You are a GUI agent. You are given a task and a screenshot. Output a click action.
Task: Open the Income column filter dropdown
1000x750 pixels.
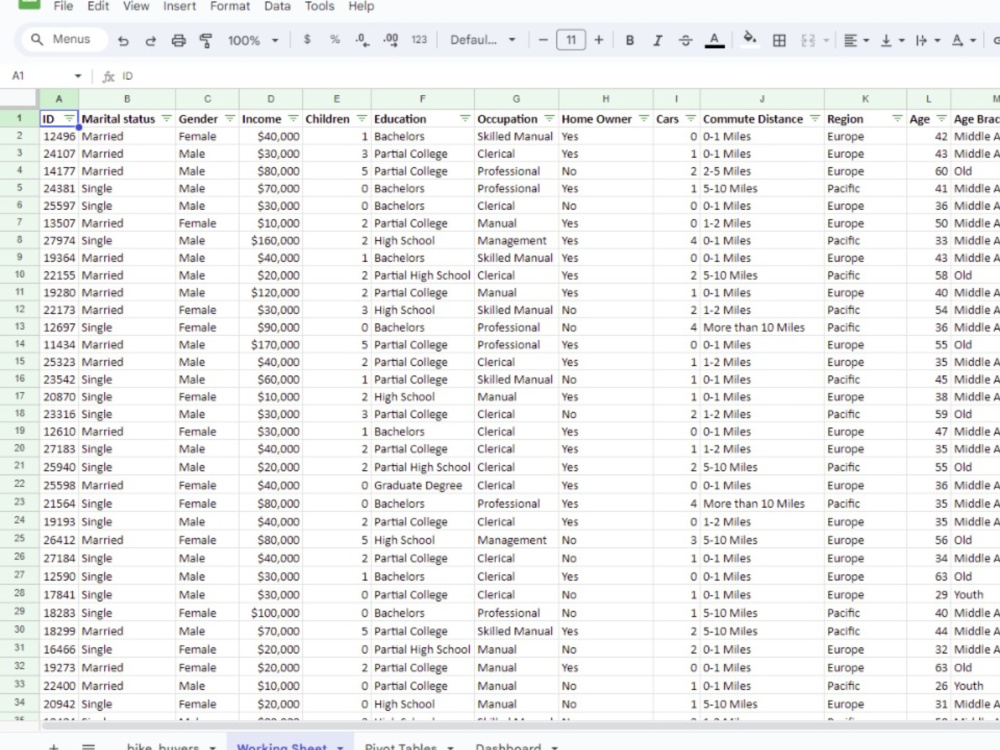(x=293, y=118)
